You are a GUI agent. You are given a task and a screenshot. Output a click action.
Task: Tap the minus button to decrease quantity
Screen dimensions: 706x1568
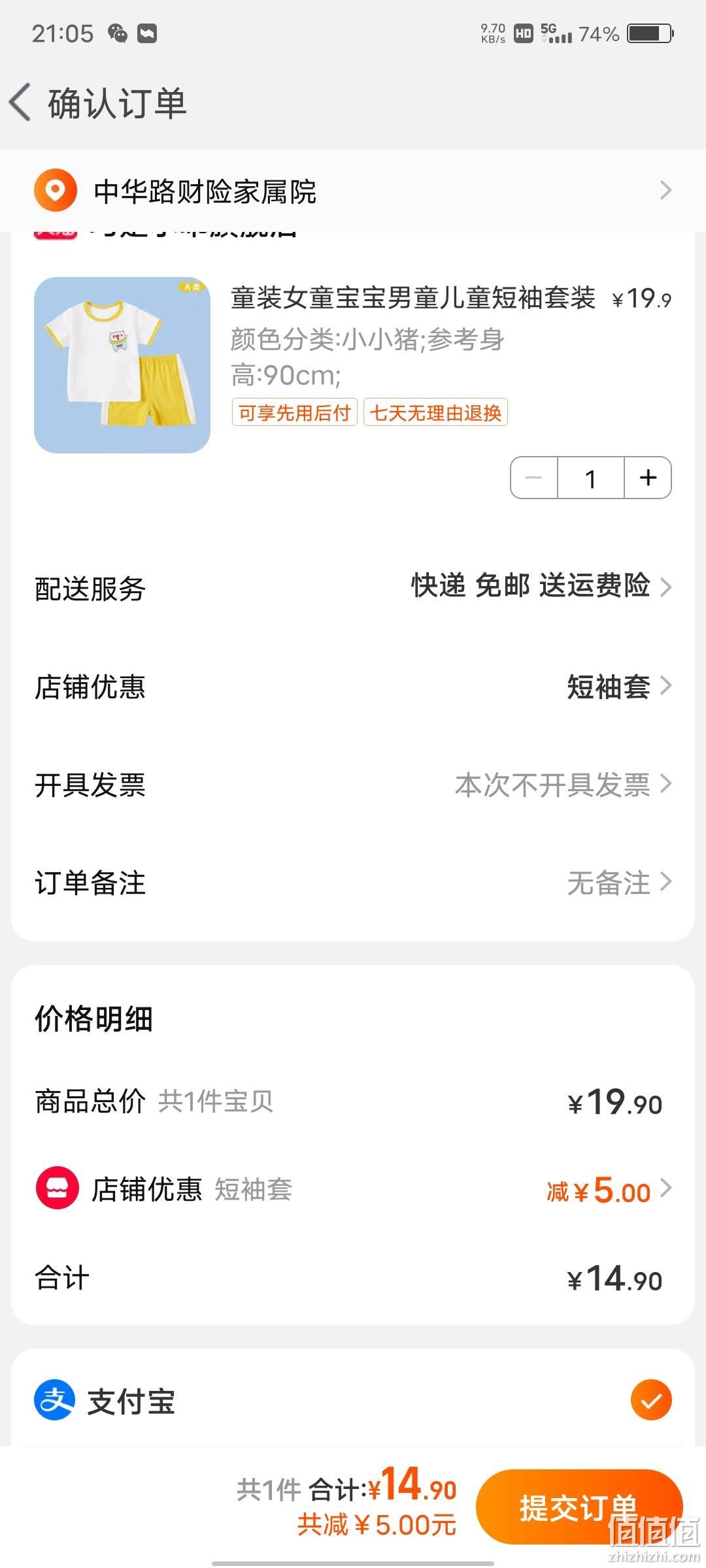pyautogui.click(x=534, y=478)
